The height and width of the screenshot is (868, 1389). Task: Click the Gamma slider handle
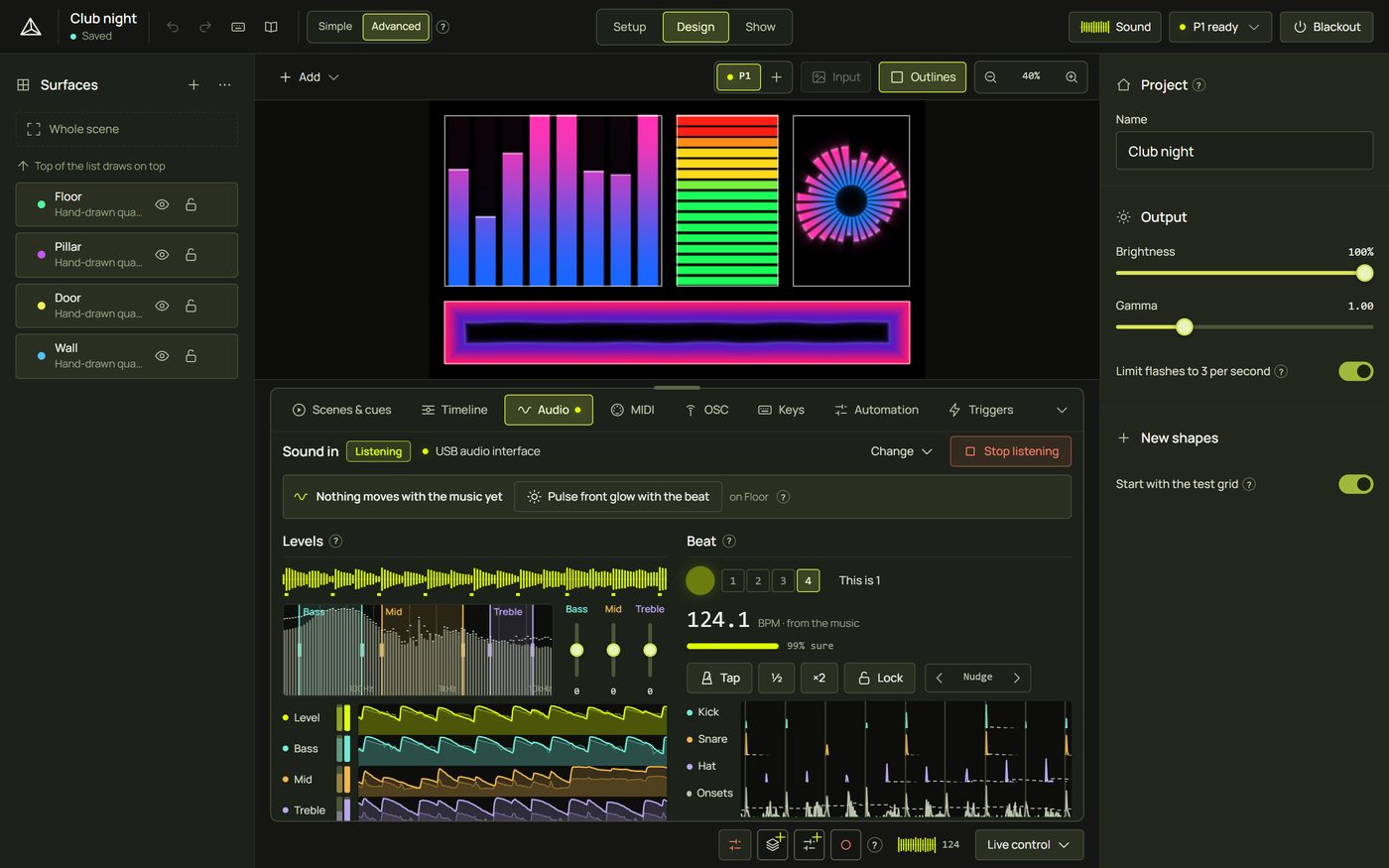(x=1185, y=326)
